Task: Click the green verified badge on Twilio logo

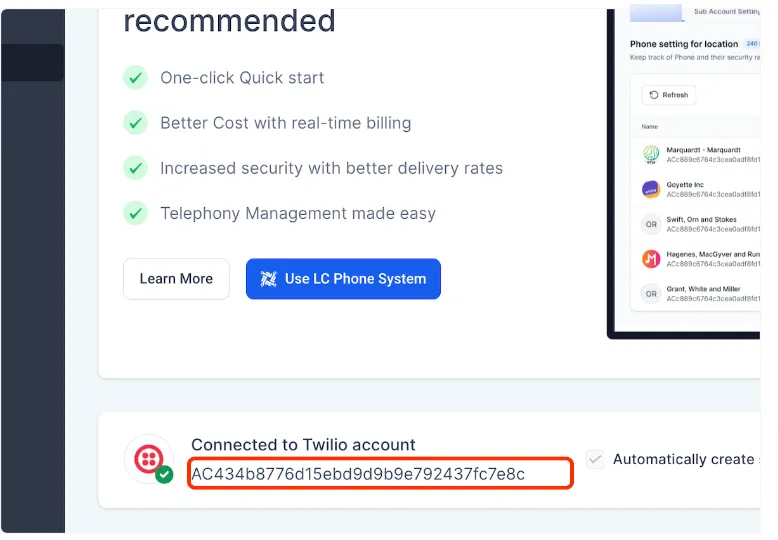Action: (164, 475)
